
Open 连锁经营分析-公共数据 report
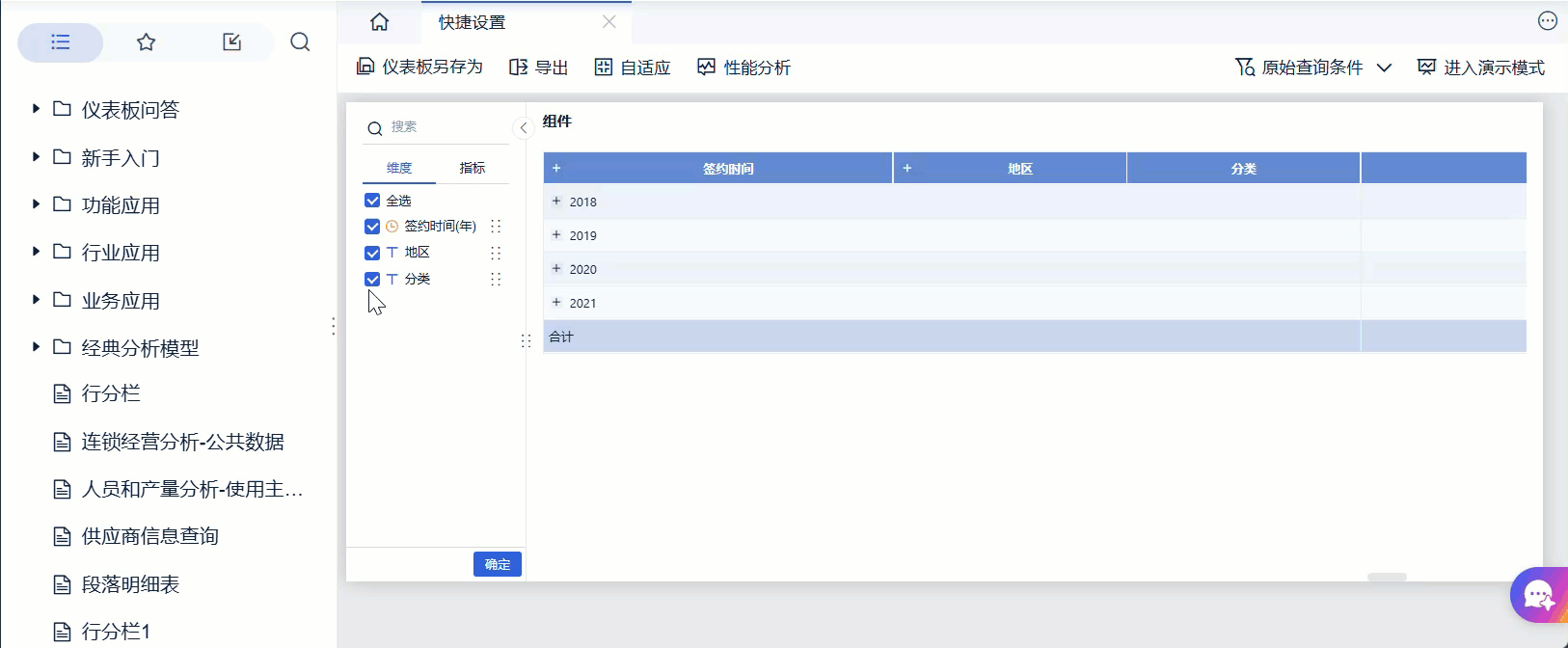(182, 442)
